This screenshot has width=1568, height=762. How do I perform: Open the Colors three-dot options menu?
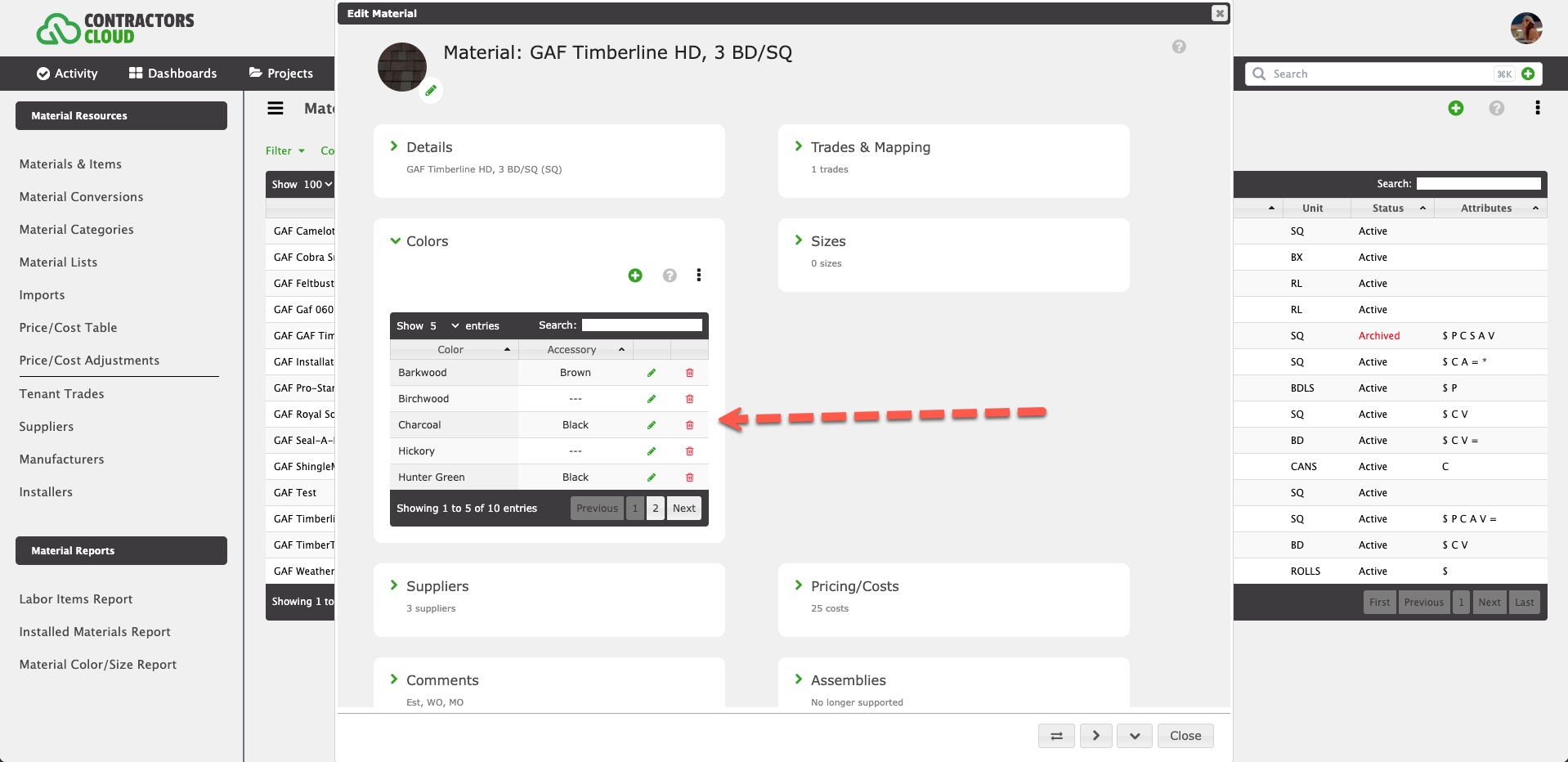[x=699, y=276]
